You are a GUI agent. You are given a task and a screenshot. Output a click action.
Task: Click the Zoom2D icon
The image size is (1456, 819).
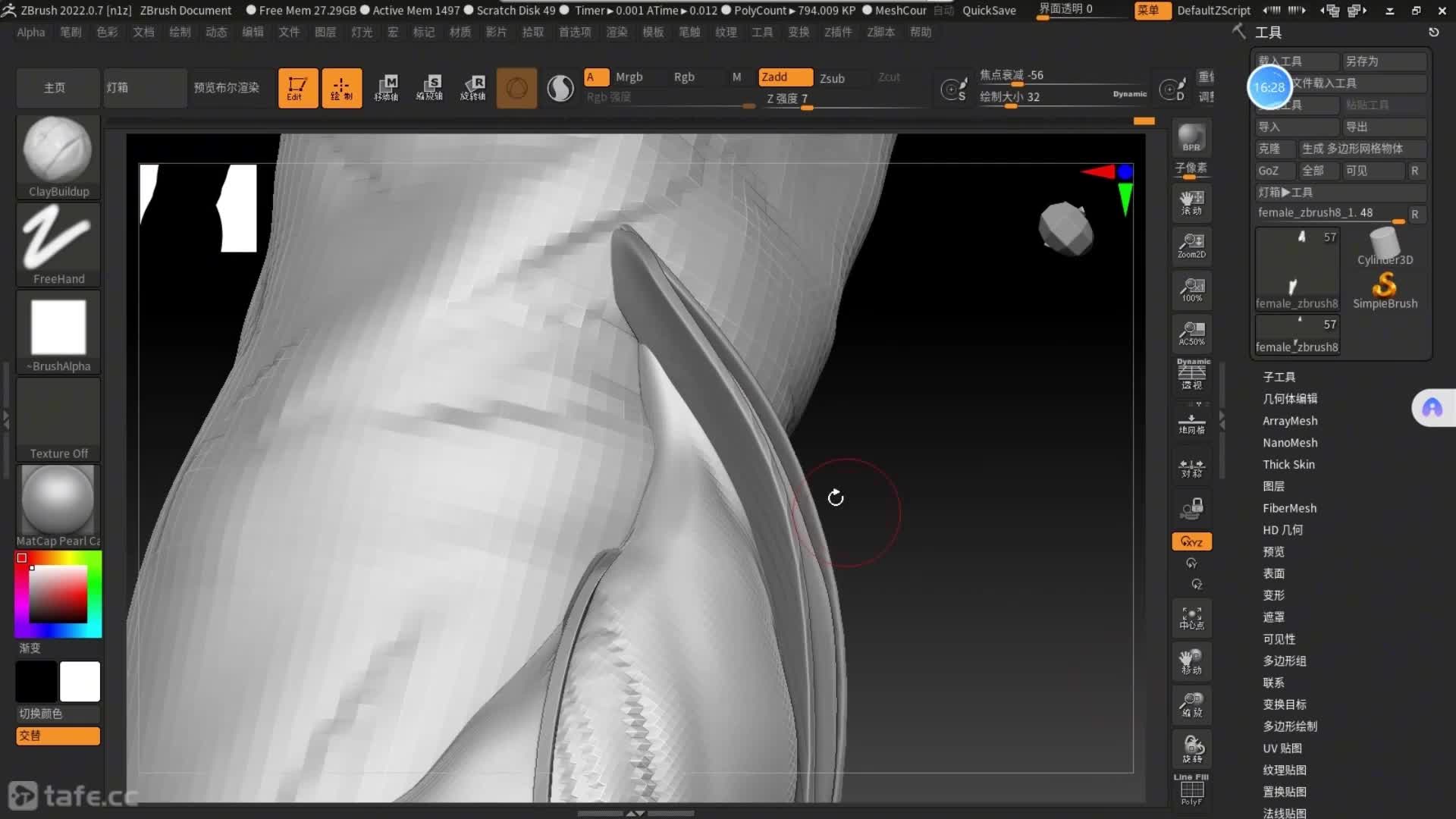click(1191, 246)
